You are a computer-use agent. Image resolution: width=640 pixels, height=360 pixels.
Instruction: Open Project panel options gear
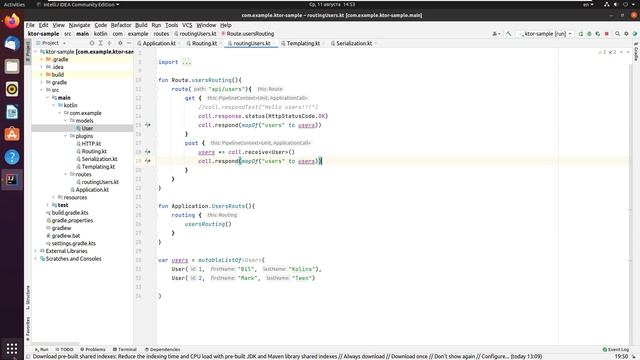pos(120,43)
